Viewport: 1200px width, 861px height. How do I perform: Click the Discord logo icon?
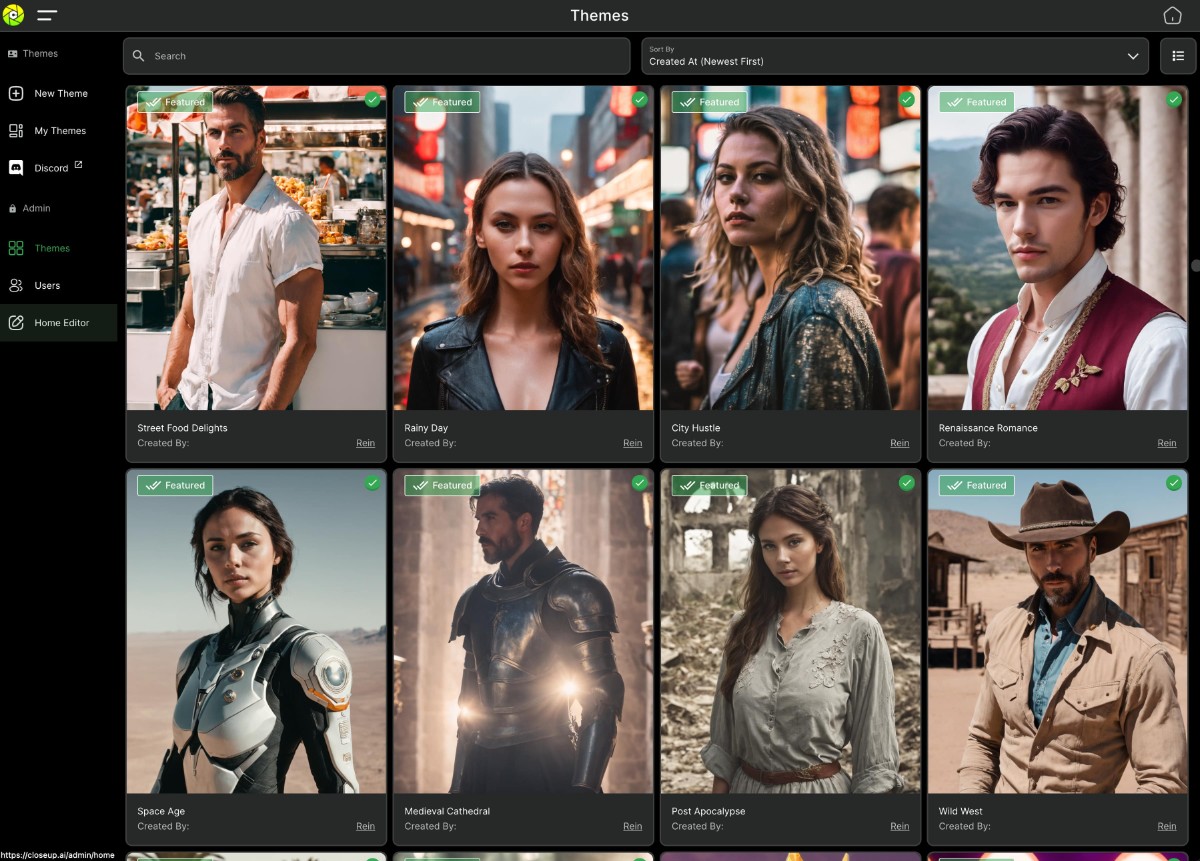pyautogui.click(x=16, y=168)
